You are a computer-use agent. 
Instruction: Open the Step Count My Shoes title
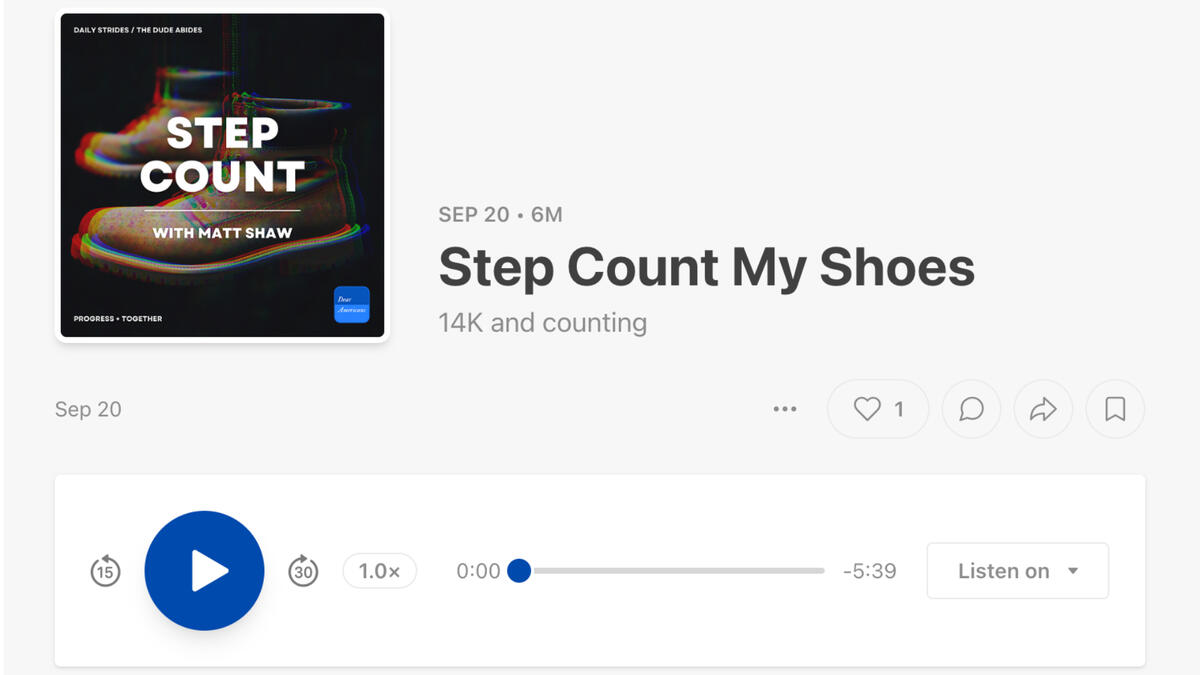[706, 267]
